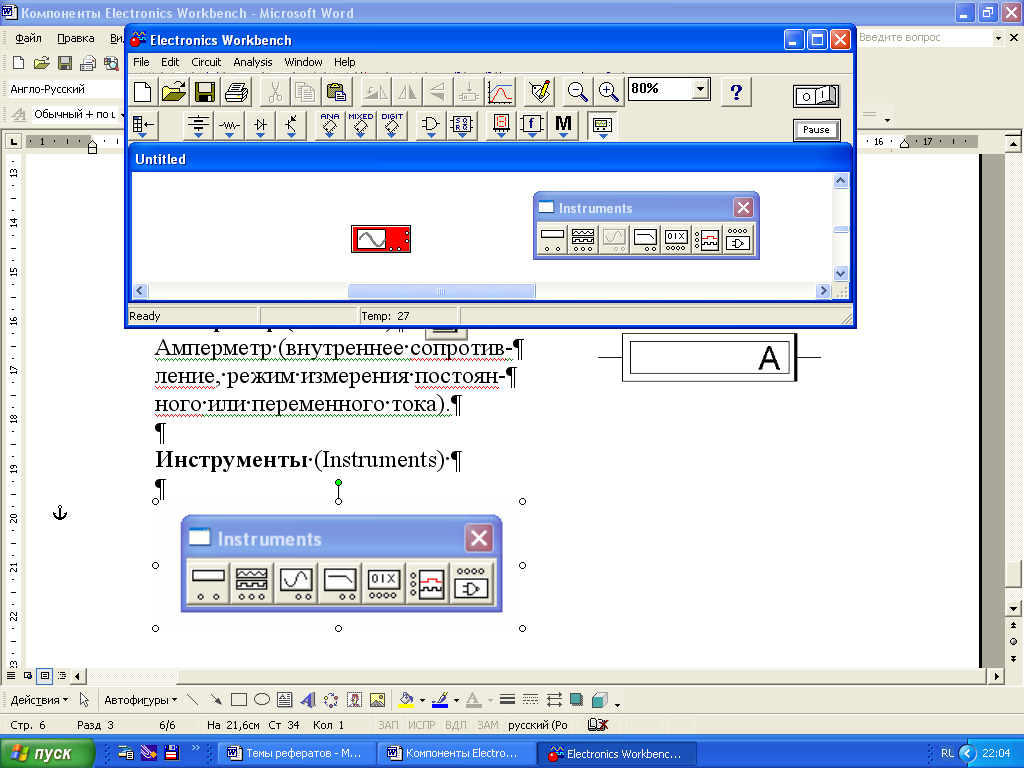The height and width of the screenshot is (768, 1024).
Task: Select the Line drawing tool in Word
Action: pos(192,700)
